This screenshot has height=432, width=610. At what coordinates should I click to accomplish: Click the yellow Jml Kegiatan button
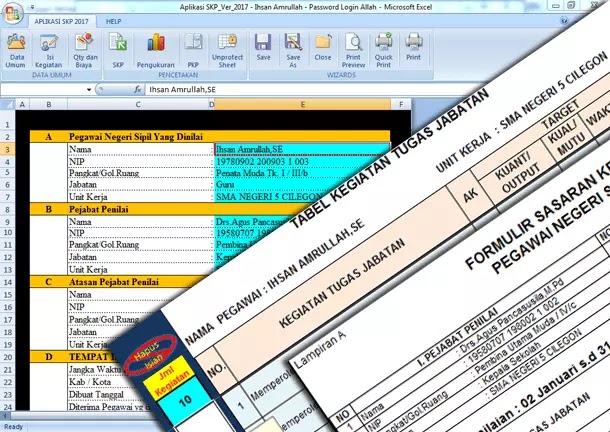[x=169, y=379]
